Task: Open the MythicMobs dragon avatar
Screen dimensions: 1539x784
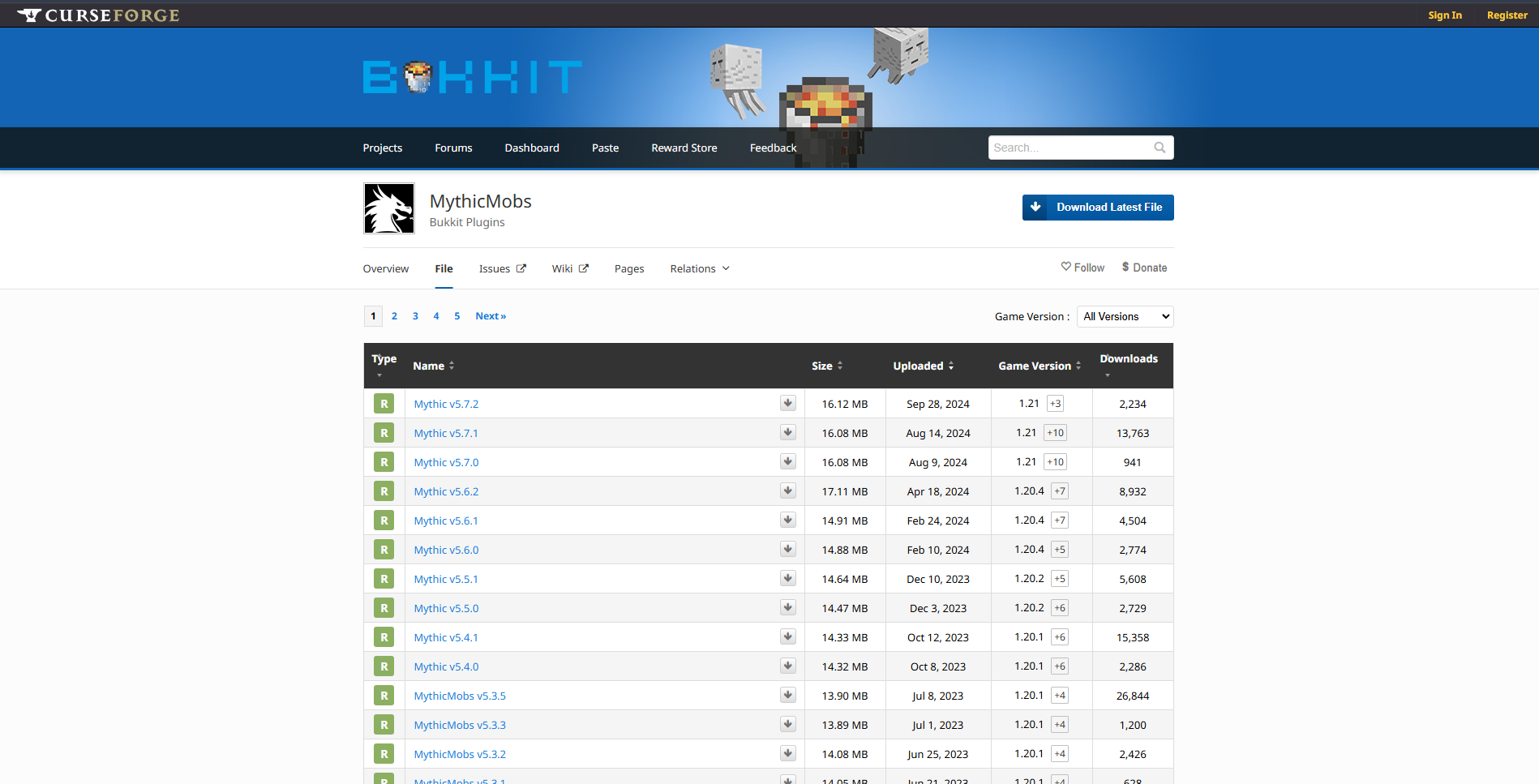Action: 389,208
